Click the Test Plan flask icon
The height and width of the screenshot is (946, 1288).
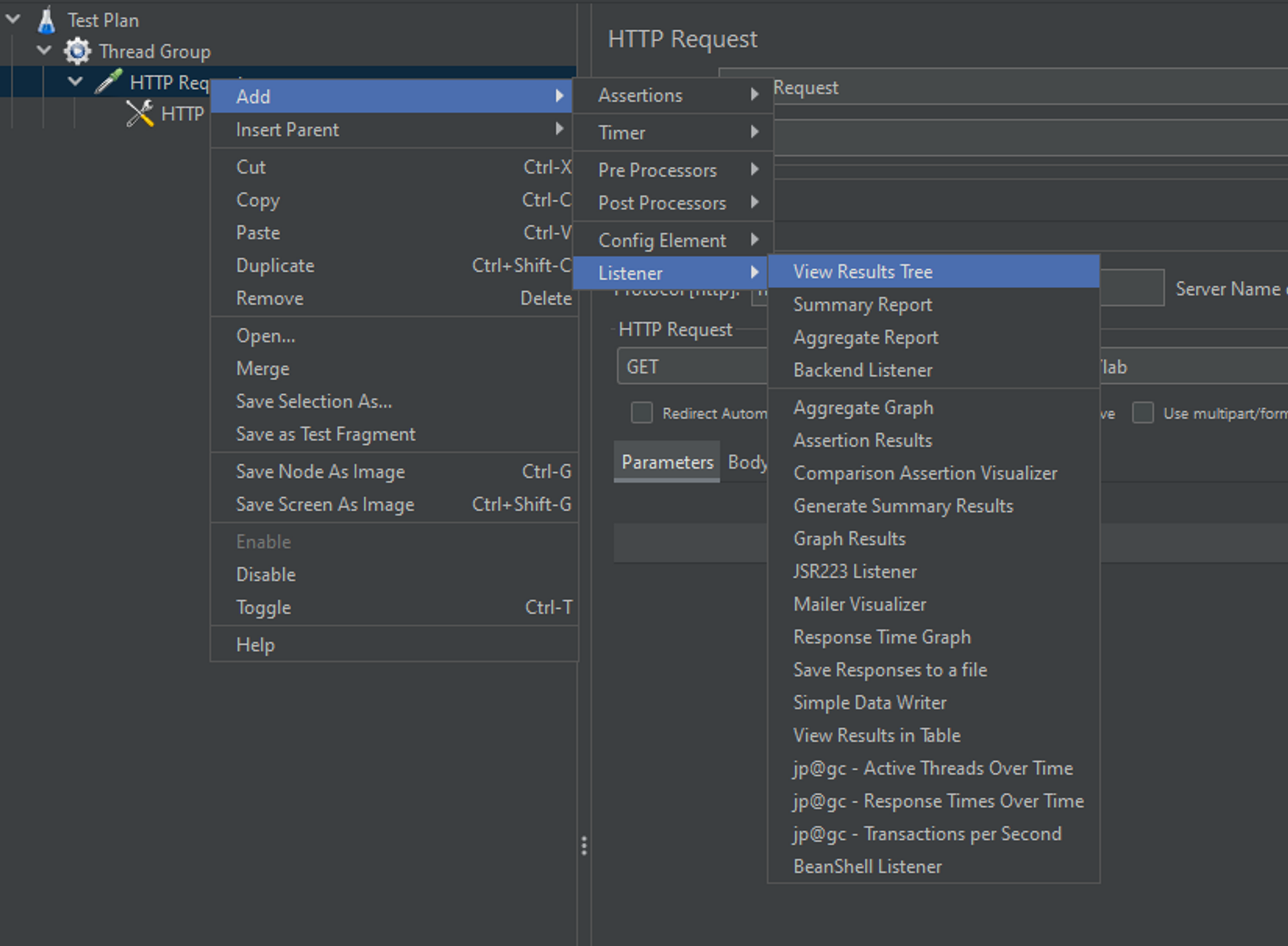point(46,20)
